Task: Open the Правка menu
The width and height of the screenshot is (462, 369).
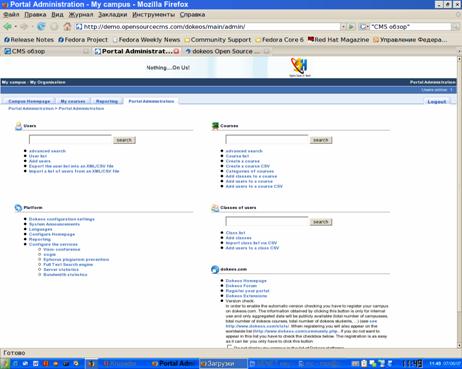Action: (35, 15)
